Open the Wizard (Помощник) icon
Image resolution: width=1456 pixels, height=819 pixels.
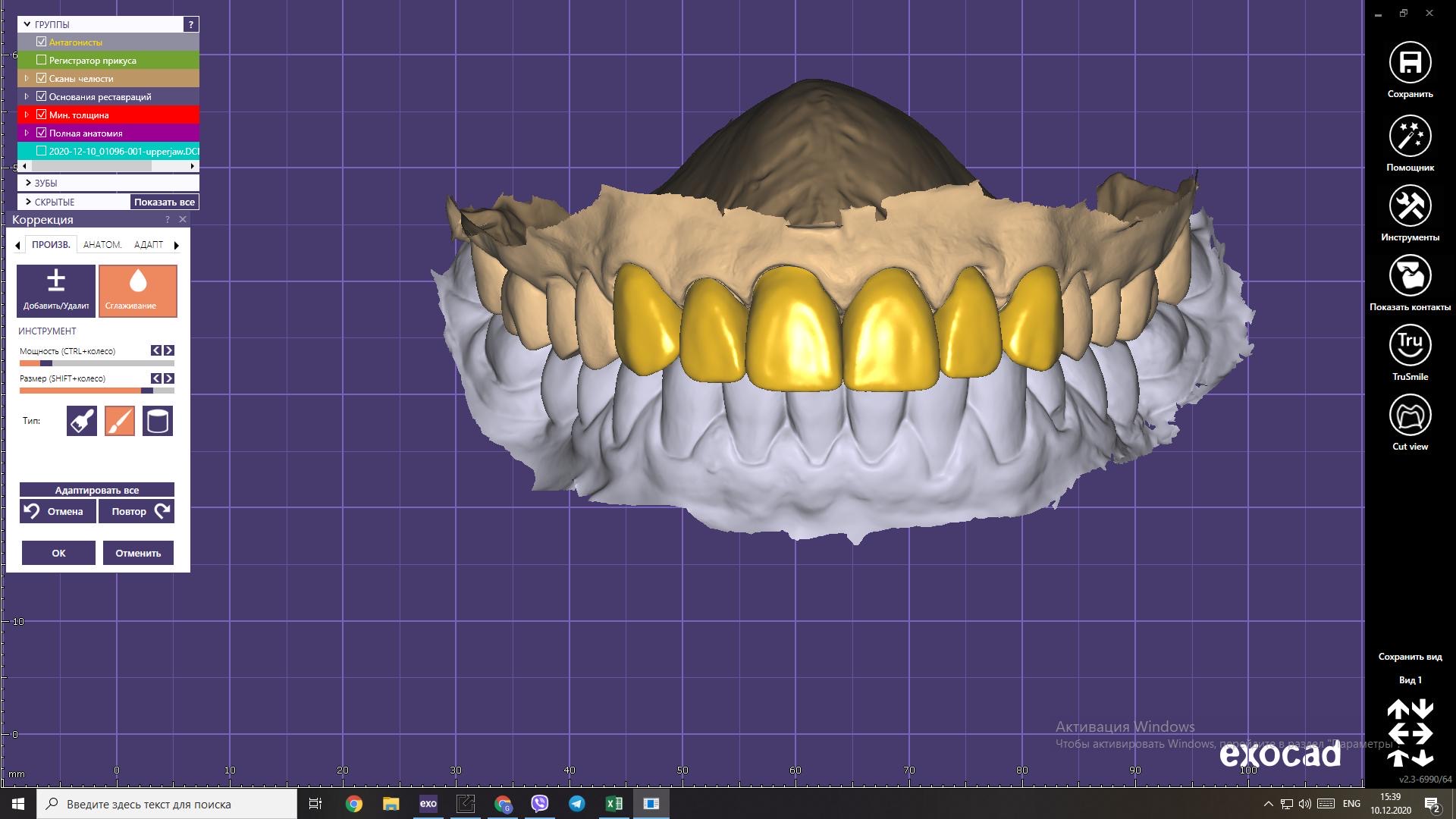click(1410, 136)
